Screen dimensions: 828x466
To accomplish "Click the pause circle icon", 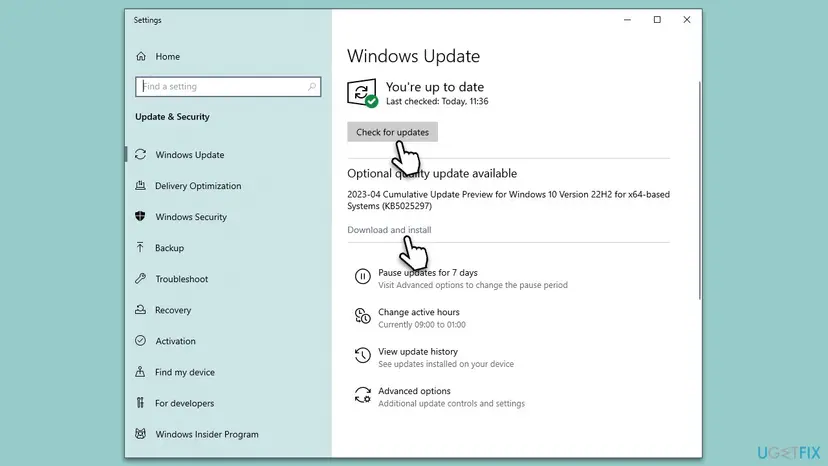I will point(362,276).
